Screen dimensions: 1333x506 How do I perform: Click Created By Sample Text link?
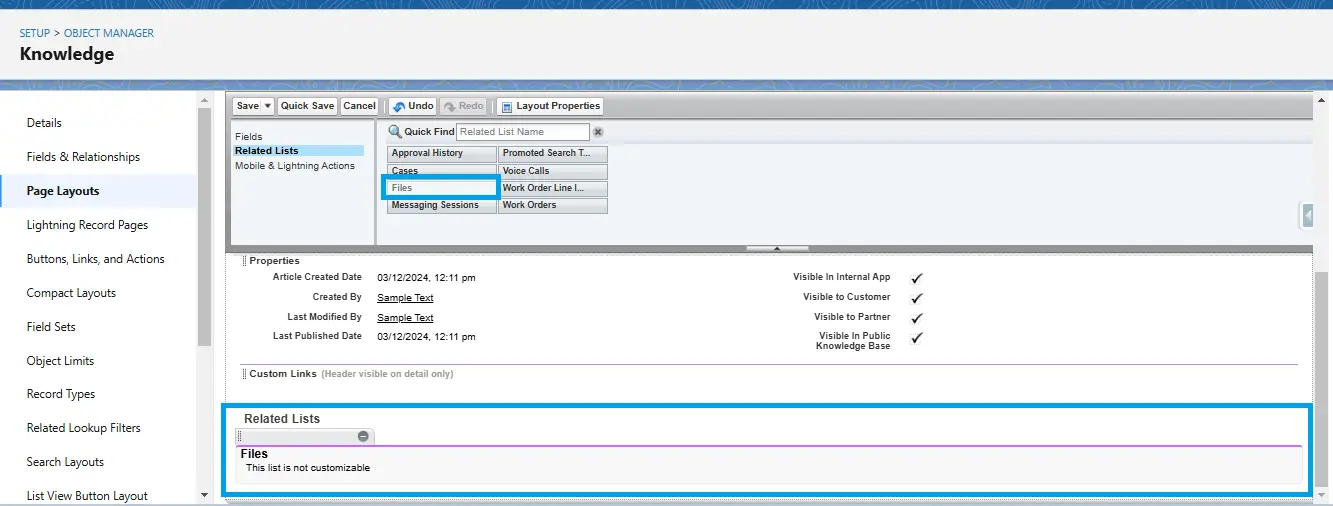pos(405,298)
